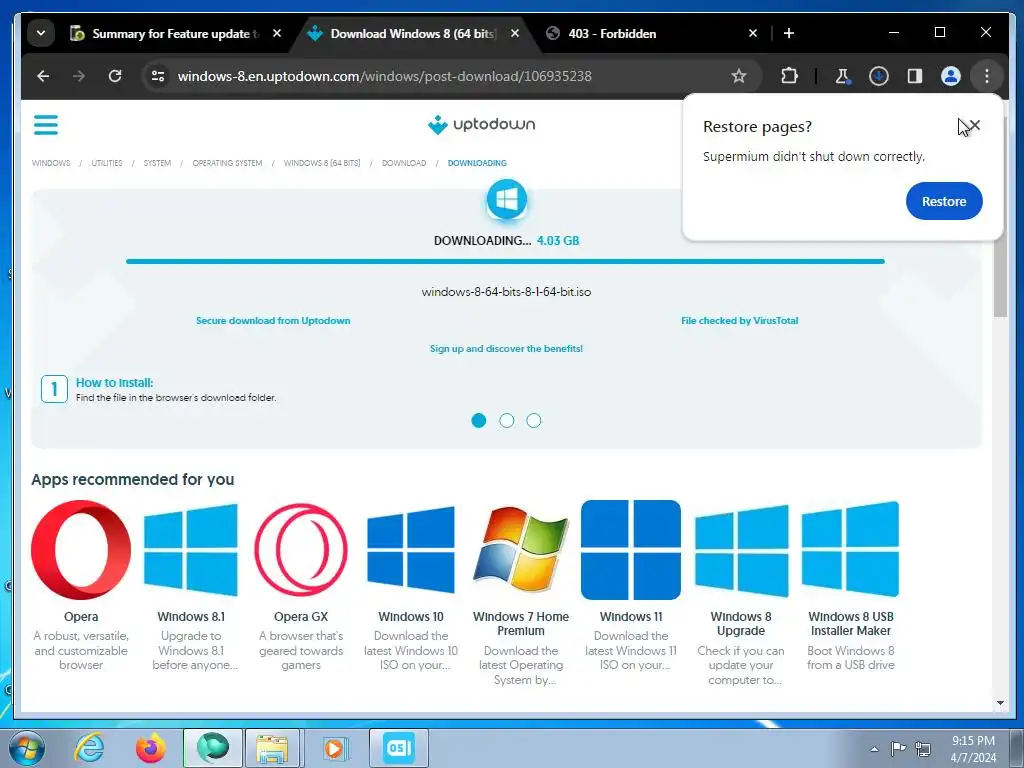Image resolution: width=1024 pixels, height=768 pixels.
Task: Open the Windows 11 app icon
Action: [x=631, y=550]
